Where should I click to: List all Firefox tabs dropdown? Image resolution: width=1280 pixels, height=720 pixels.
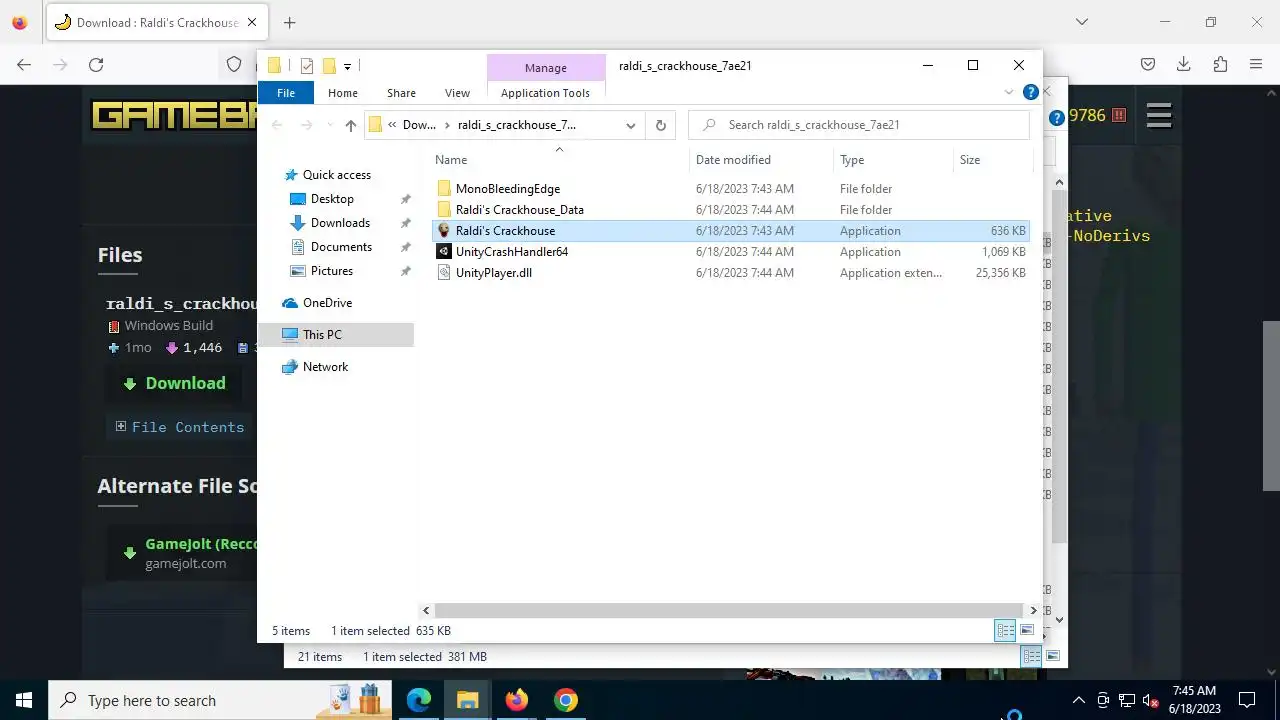(1082, 22)
